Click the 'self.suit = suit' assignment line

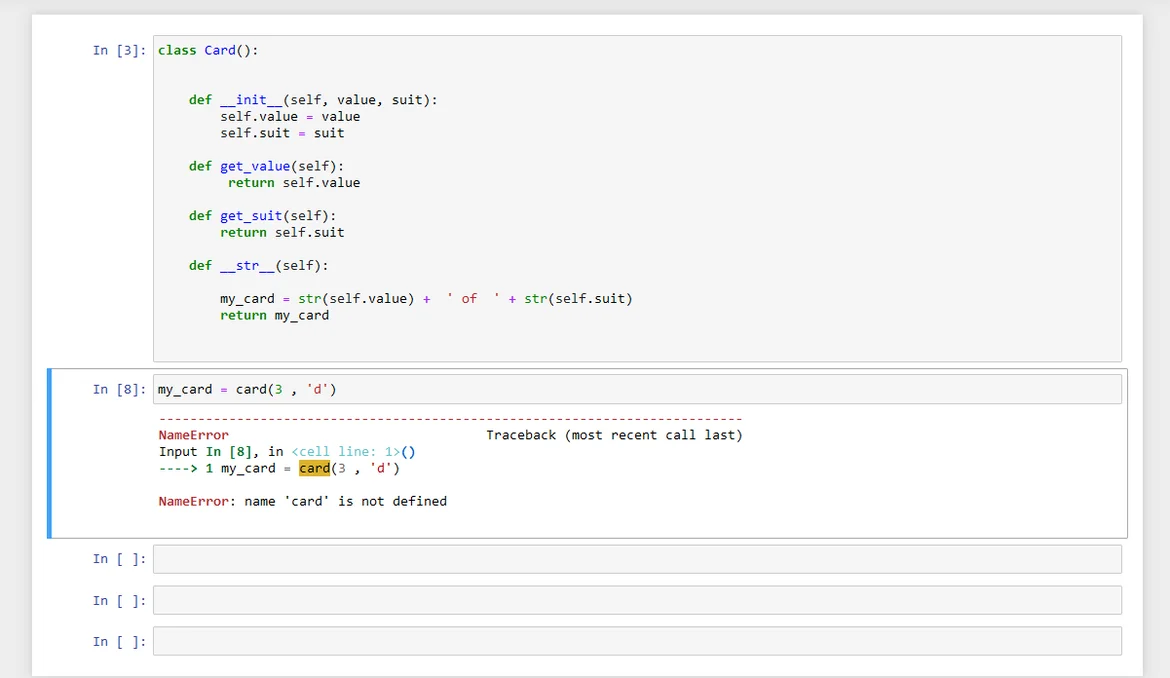coord(282,133)
